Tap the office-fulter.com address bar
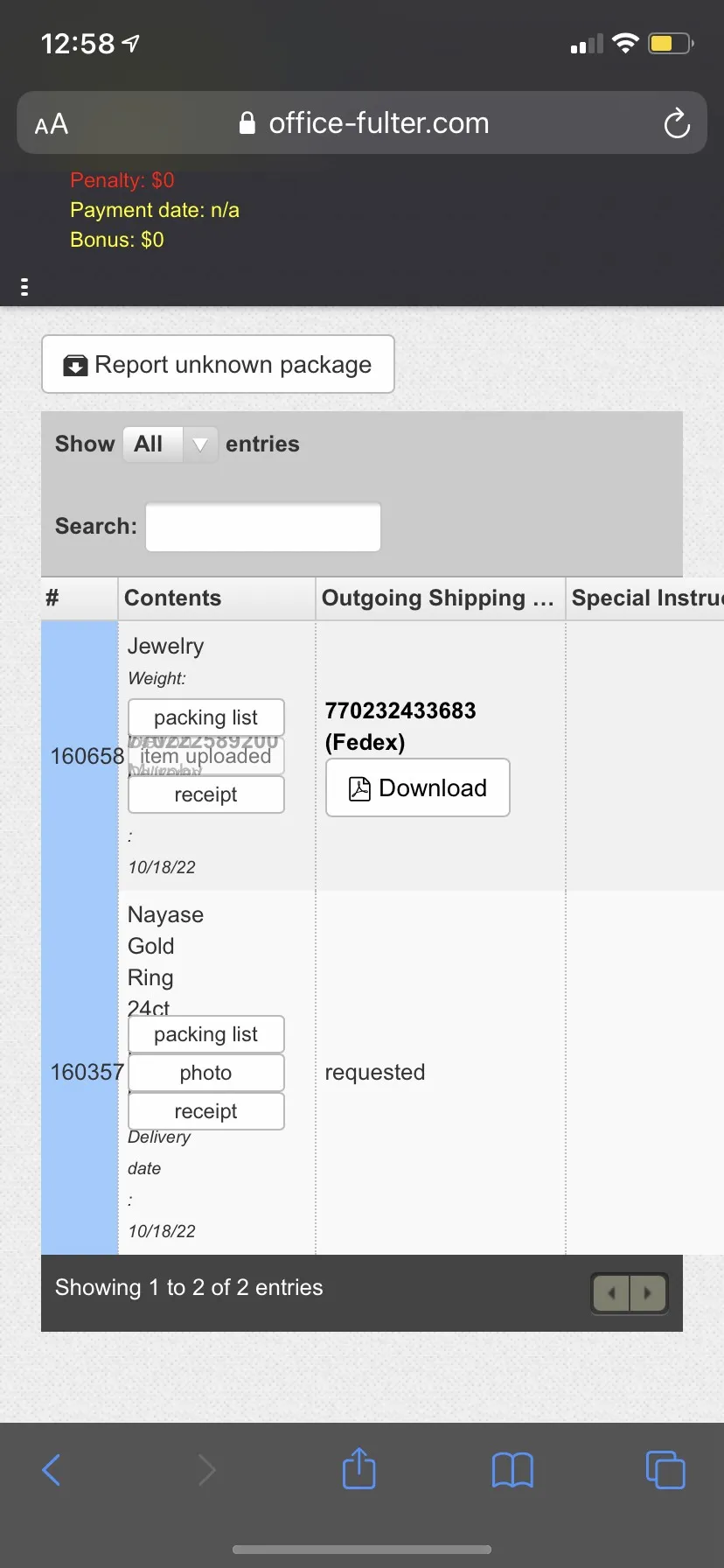Image resolution: width=724 pixels, height=1568 pixels. (362, 123)
